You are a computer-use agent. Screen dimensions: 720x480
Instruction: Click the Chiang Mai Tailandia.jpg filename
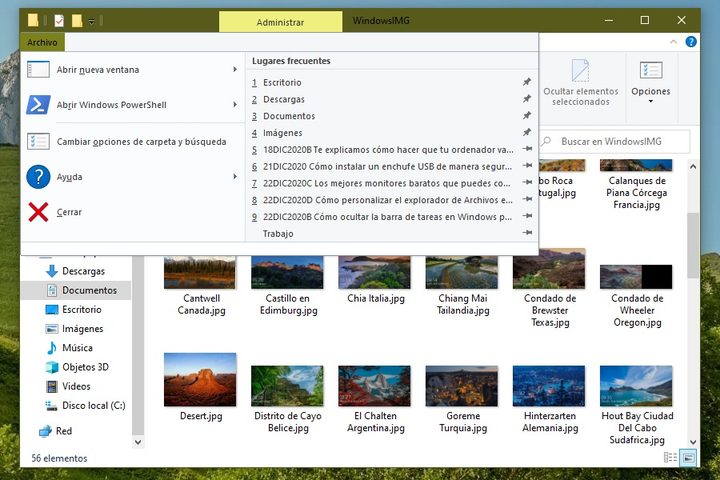click(463, 304)
